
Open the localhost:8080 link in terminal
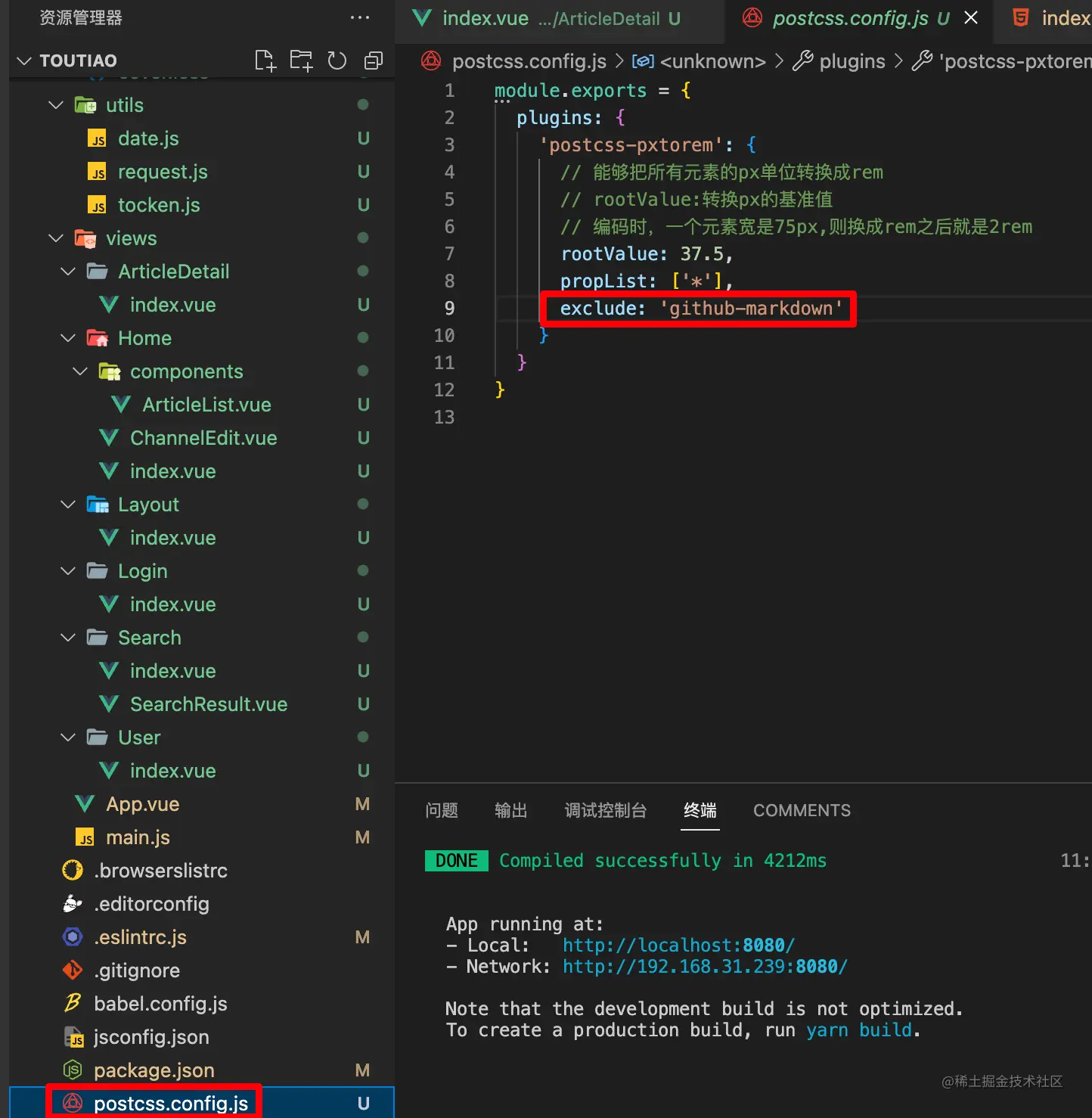click(678, 946)
